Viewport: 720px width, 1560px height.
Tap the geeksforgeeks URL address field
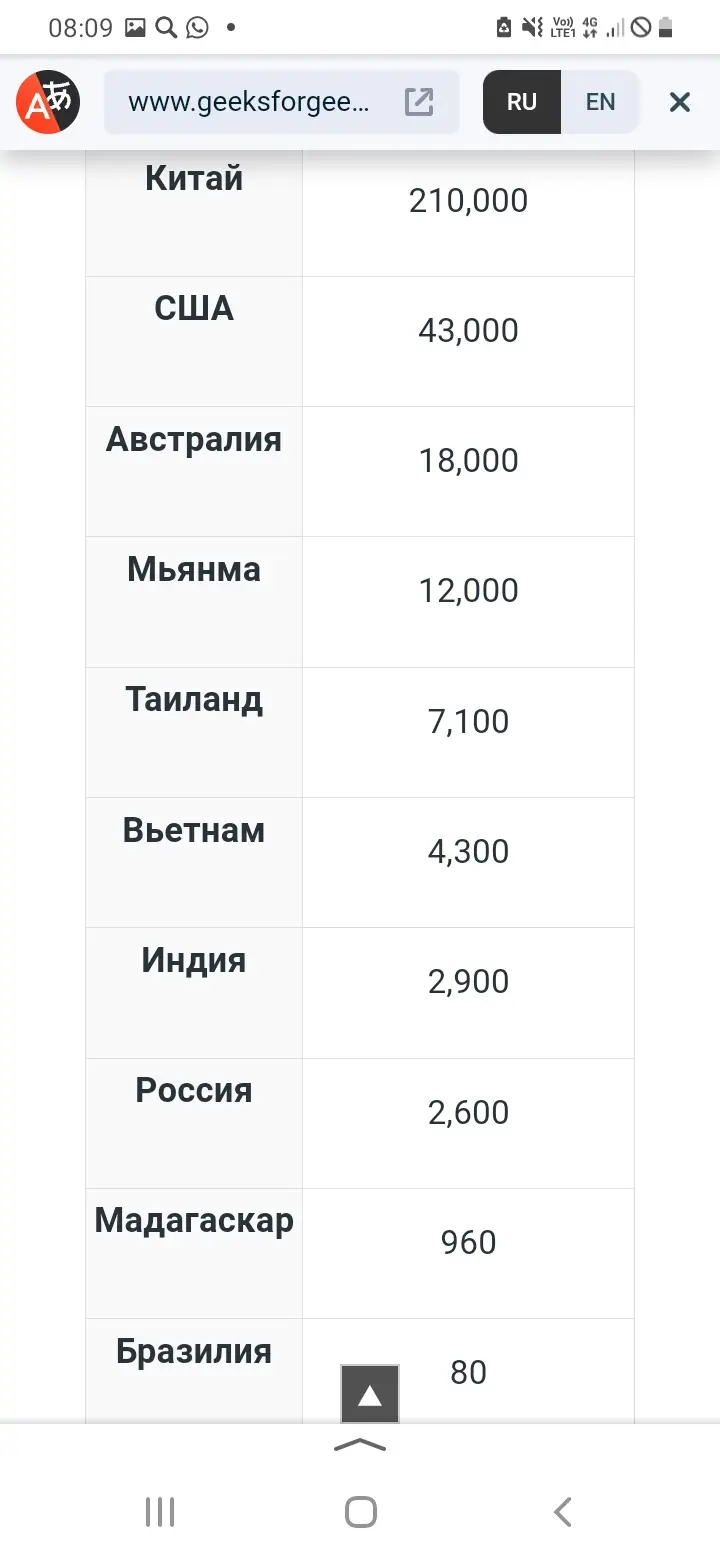[250, 102]
